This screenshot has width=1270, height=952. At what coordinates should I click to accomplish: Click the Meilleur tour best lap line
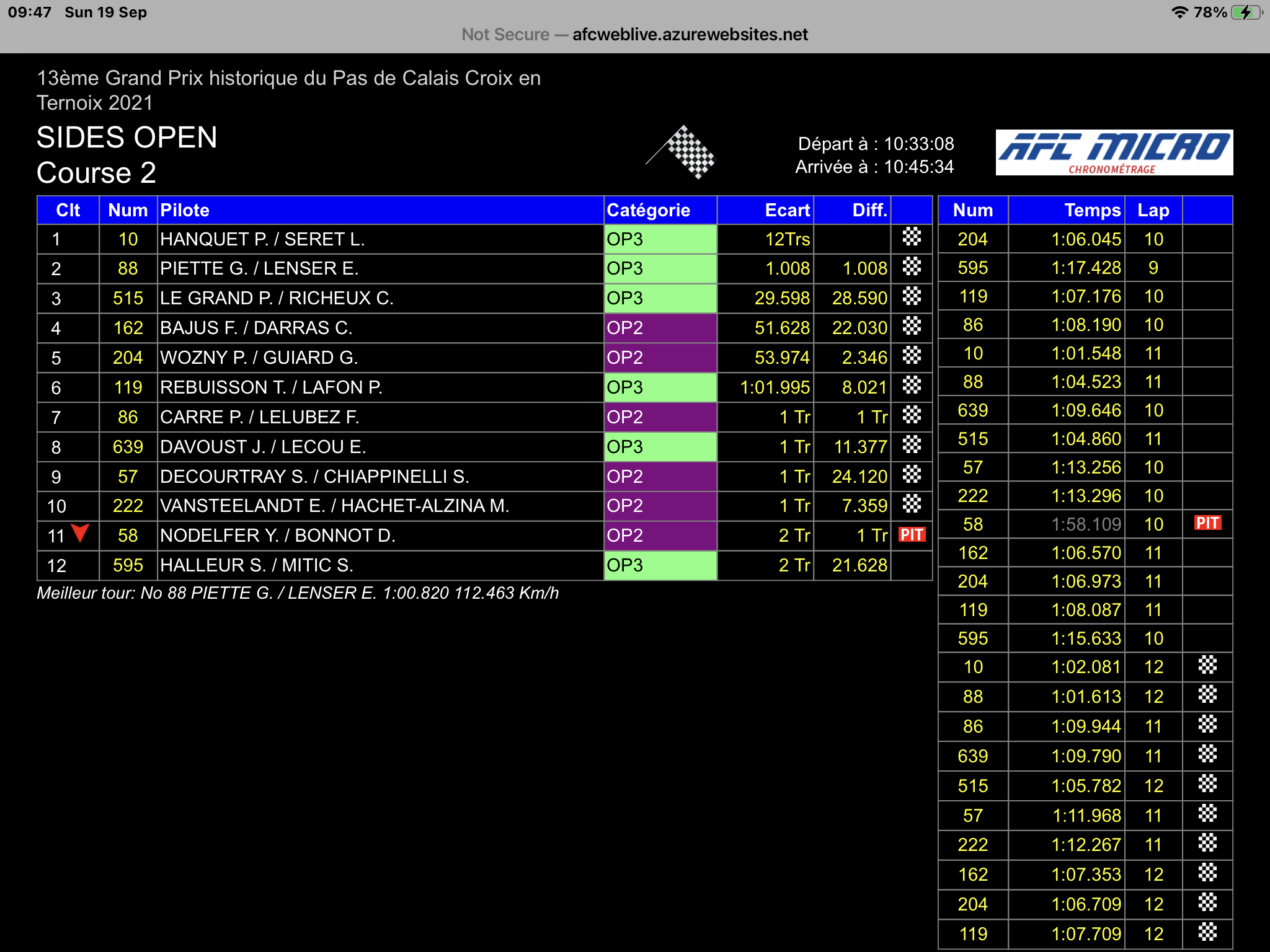tap(298, 593)
